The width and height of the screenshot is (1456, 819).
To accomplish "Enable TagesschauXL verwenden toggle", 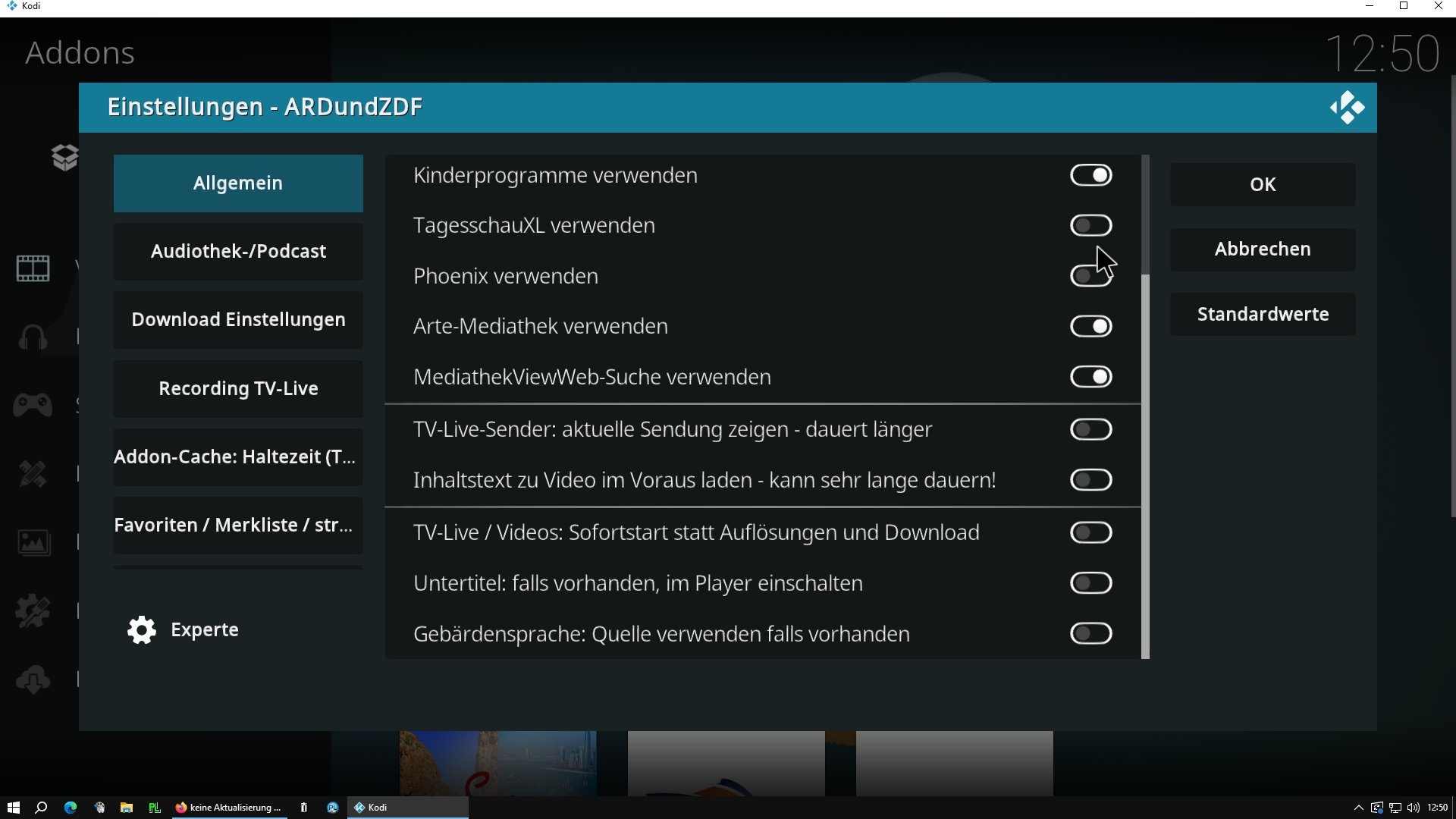I will coord(1090,225).
